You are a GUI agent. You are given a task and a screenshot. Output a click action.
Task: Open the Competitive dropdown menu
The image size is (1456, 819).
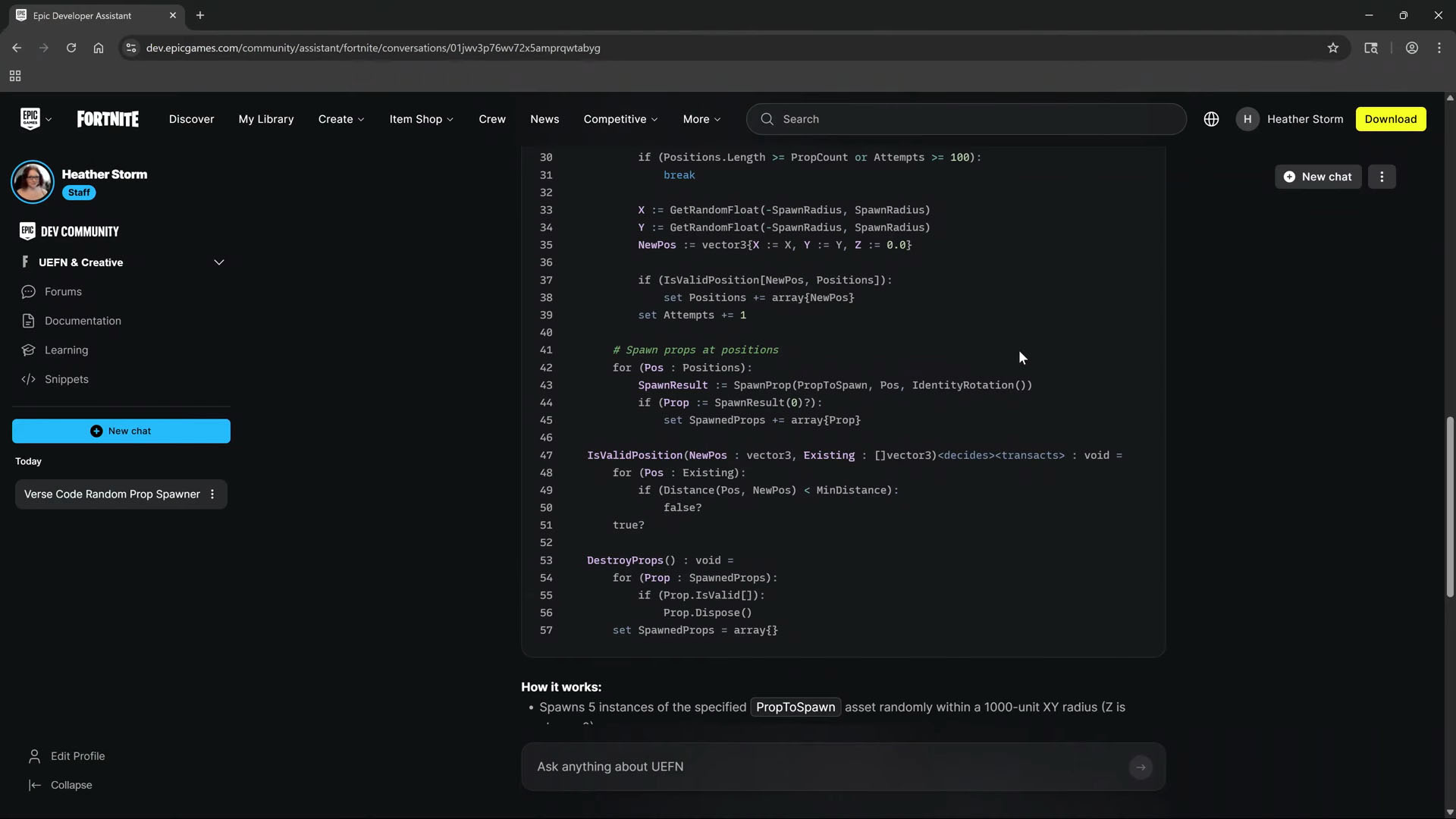[x=620, y=119]
